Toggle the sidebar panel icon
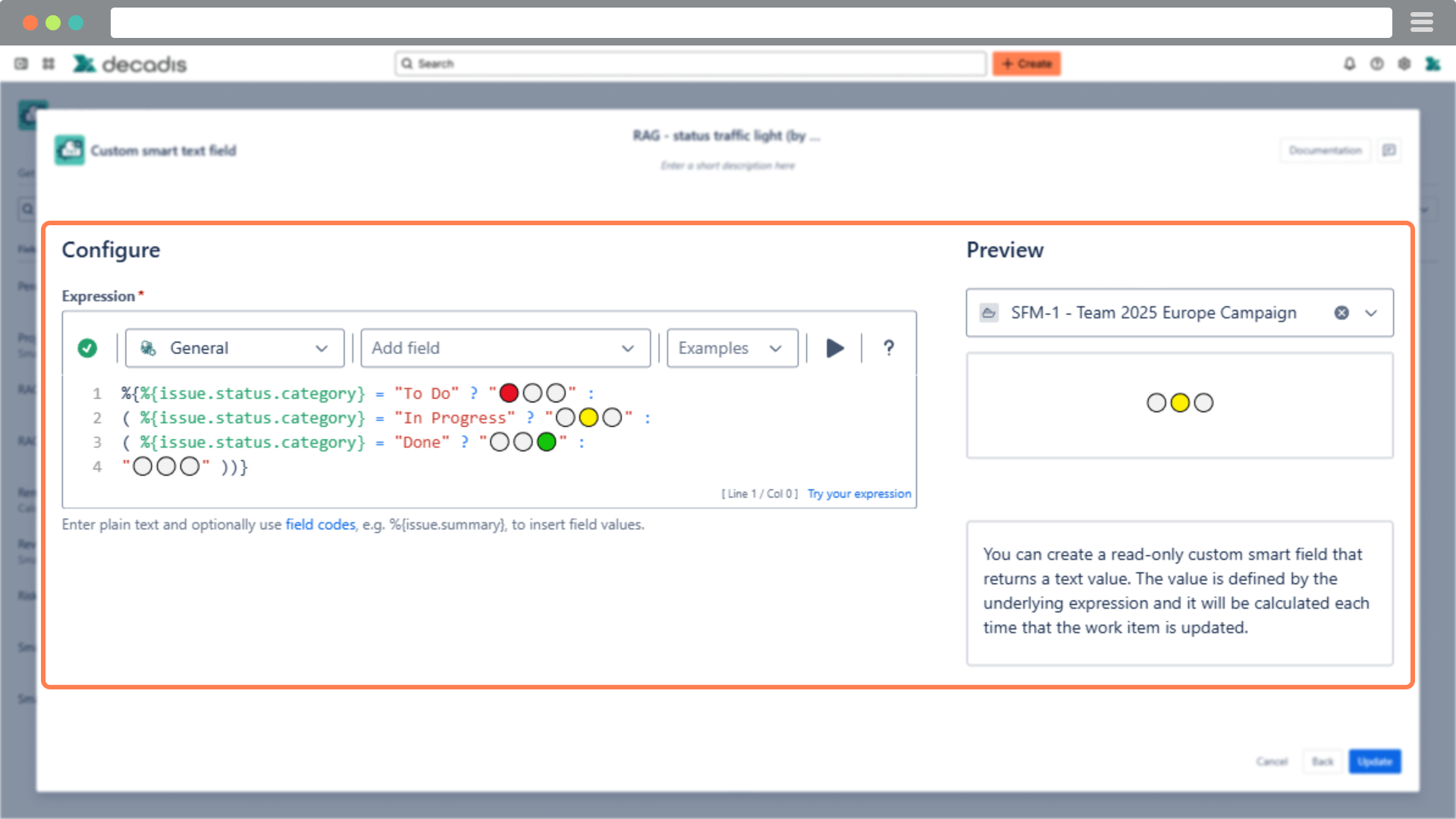 (x=21, y=64)
